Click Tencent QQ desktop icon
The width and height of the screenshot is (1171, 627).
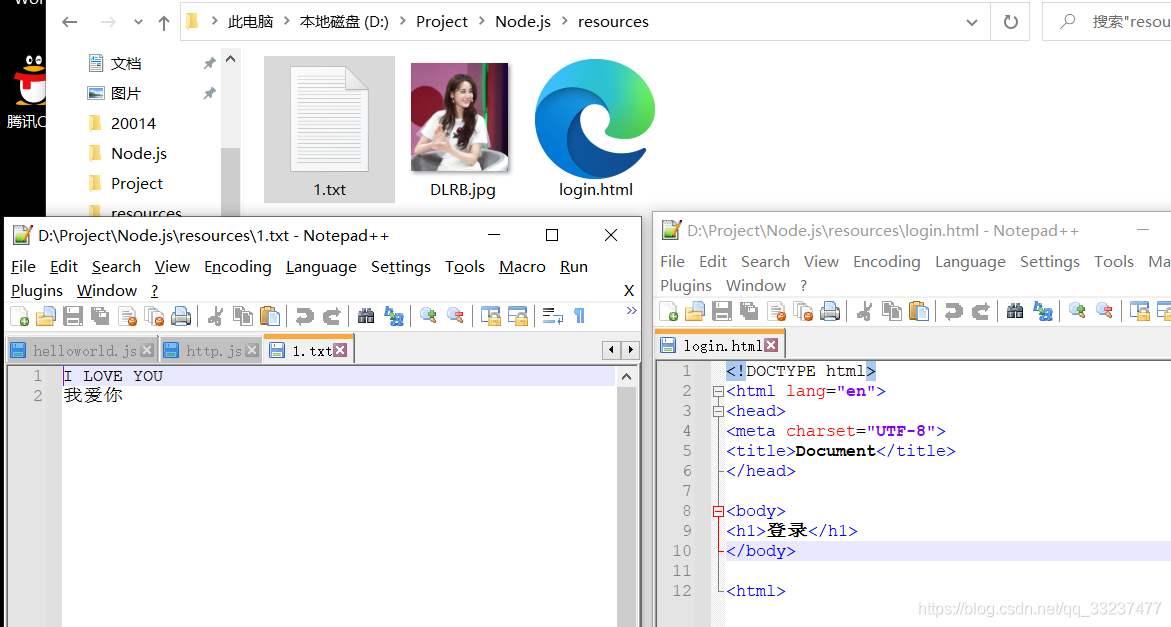28,91
